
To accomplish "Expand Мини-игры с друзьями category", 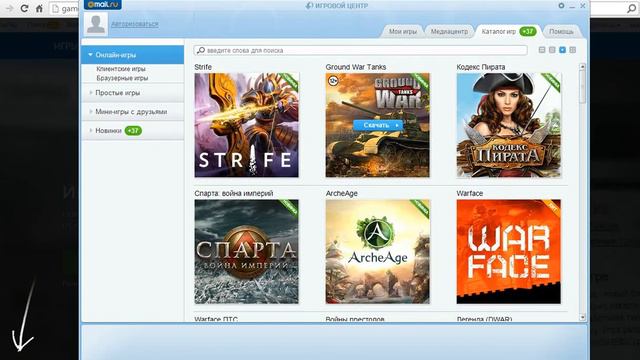I will (133, 111).
